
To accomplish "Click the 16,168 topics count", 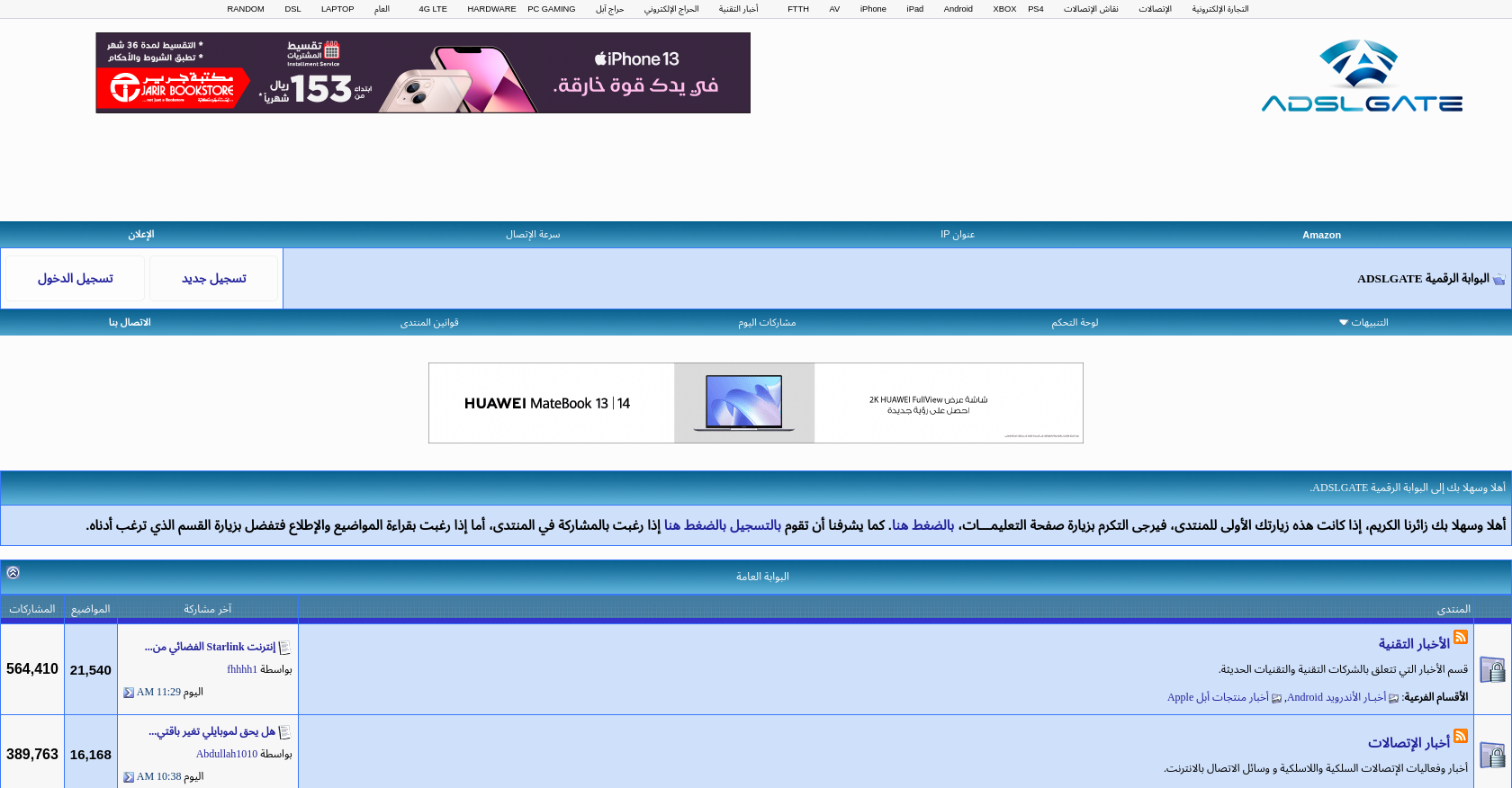I will pos(91,755).
